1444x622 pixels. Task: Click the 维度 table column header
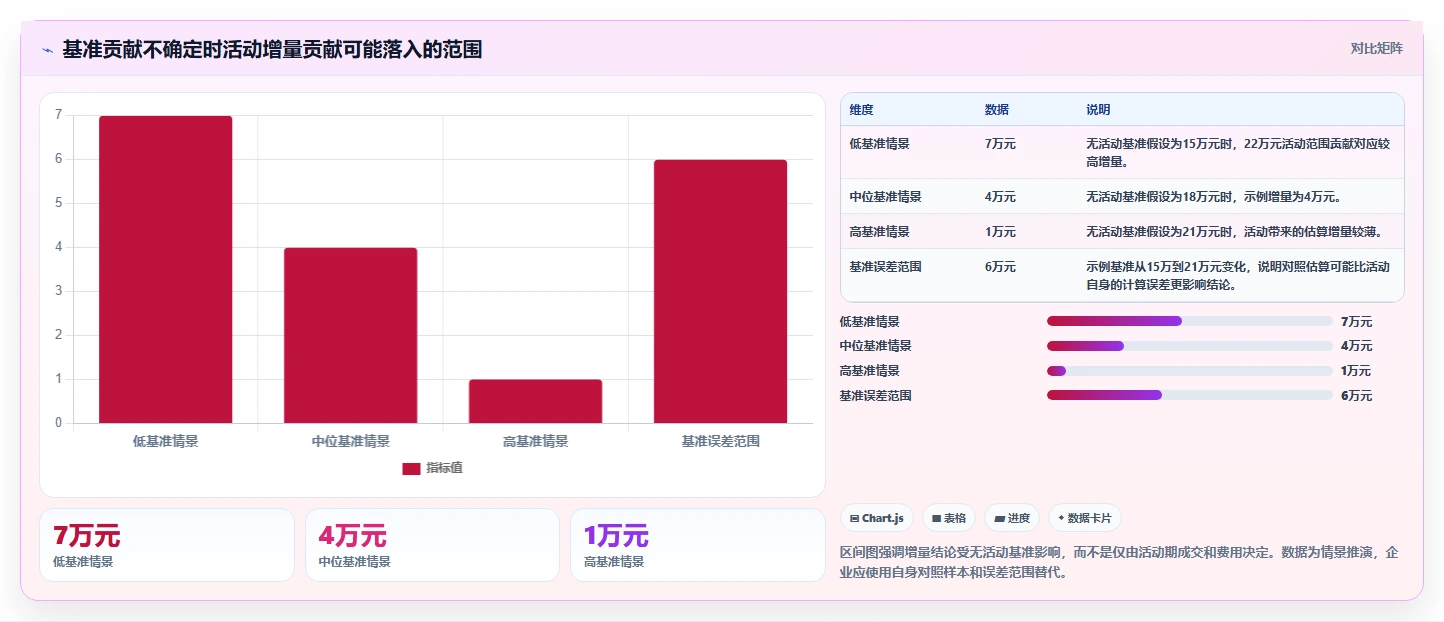tap(861, 109)
